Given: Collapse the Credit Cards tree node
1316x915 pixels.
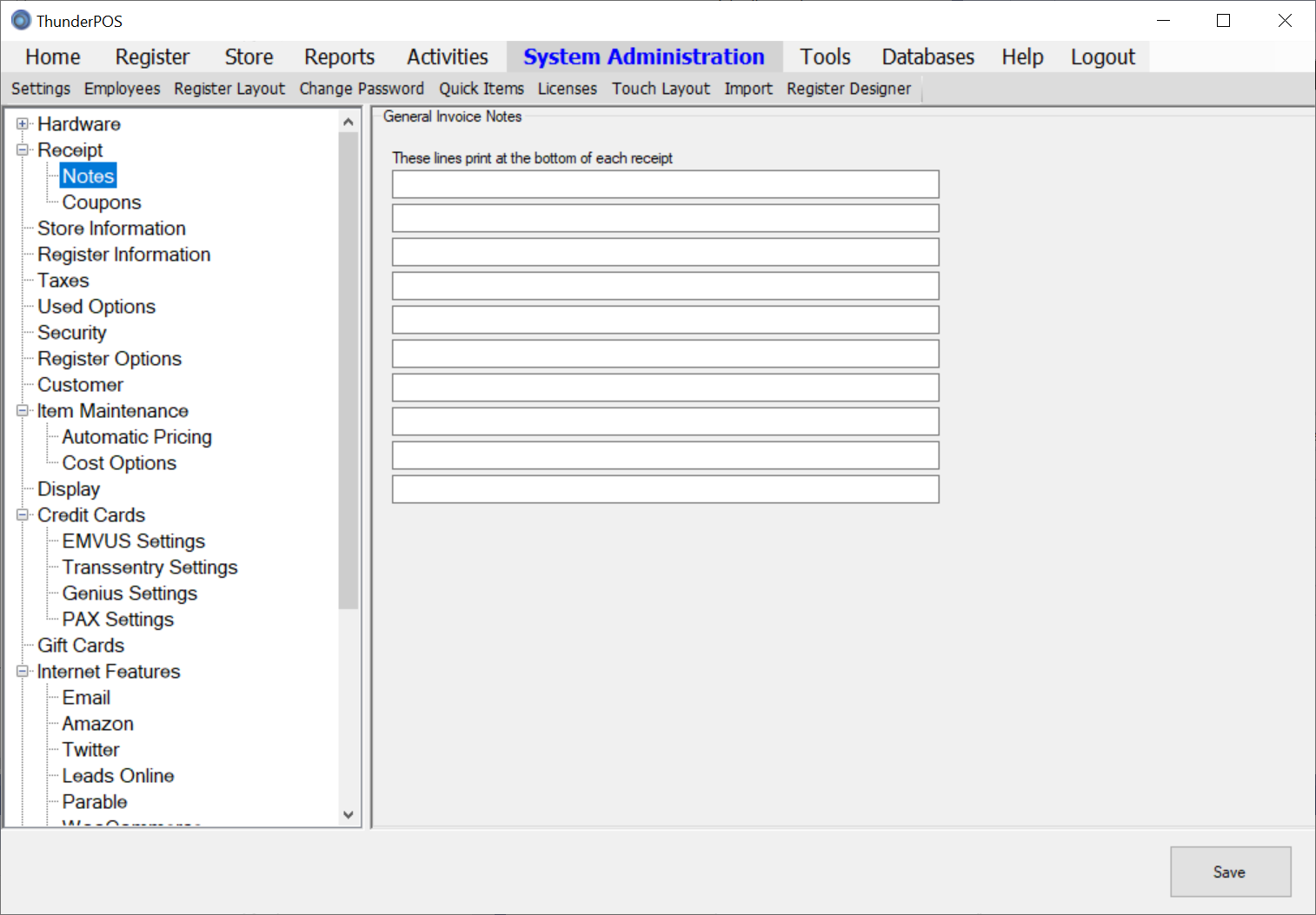Looking at the screenshot, I should pyautogui.click(x=23, y=515).
